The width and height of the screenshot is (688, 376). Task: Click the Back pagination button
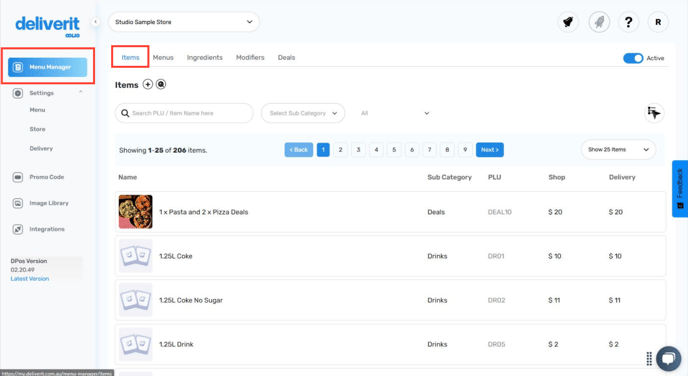[299, 150]
